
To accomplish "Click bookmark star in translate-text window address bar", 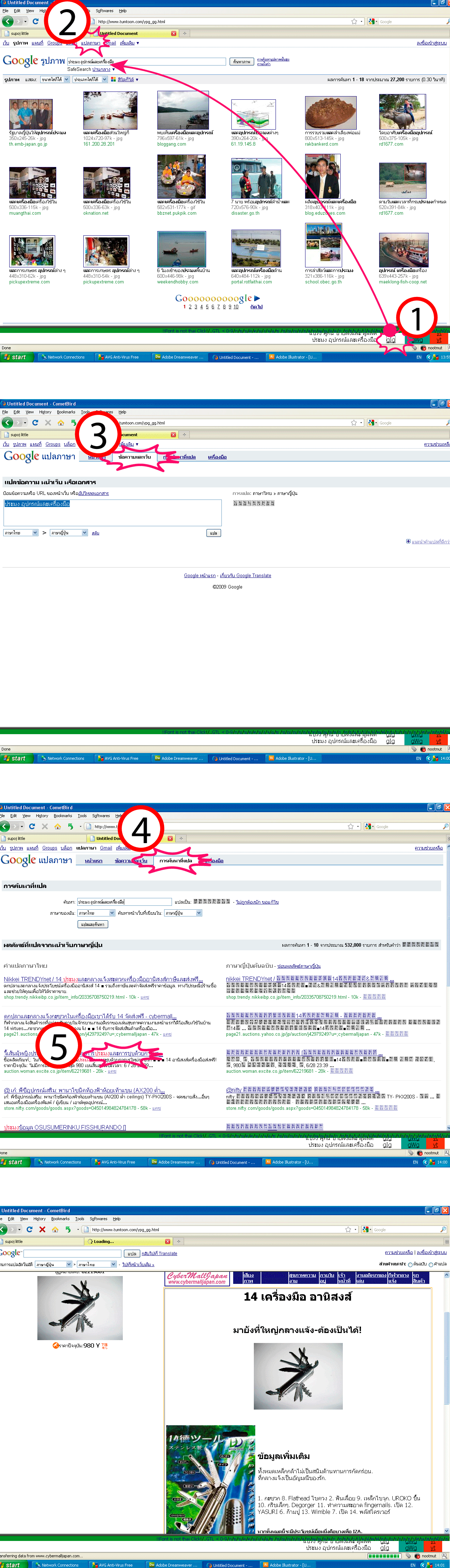I will [x=354, y=422].
